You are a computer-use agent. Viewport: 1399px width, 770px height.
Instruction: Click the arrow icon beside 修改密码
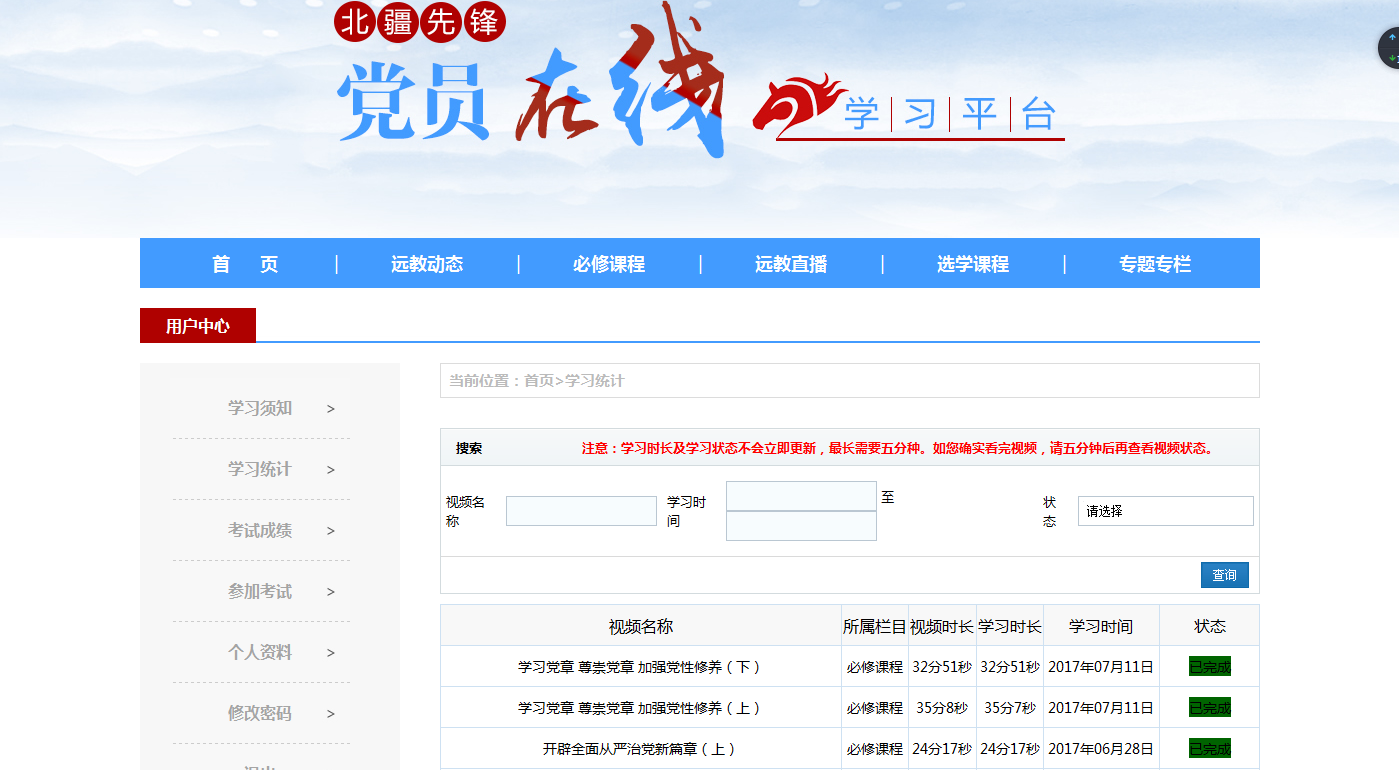tap(331, 714)
